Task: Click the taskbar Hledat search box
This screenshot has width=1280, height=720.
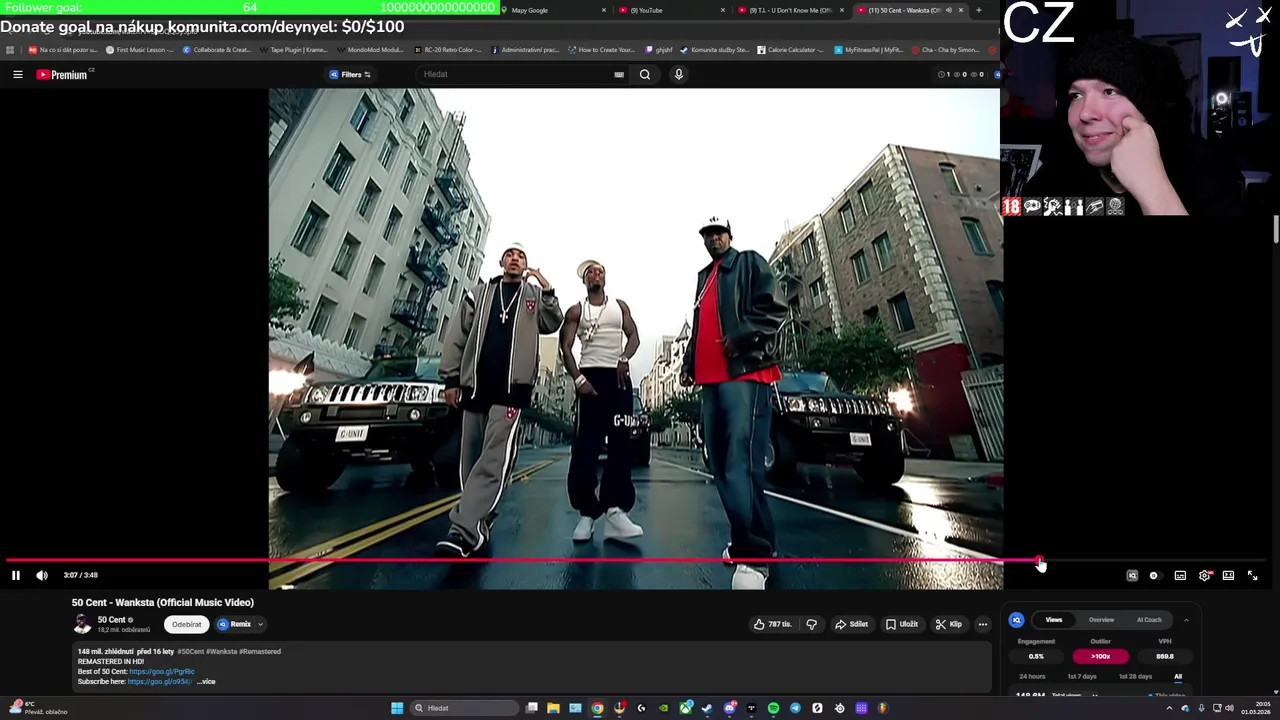Action: tap(464, 708)
